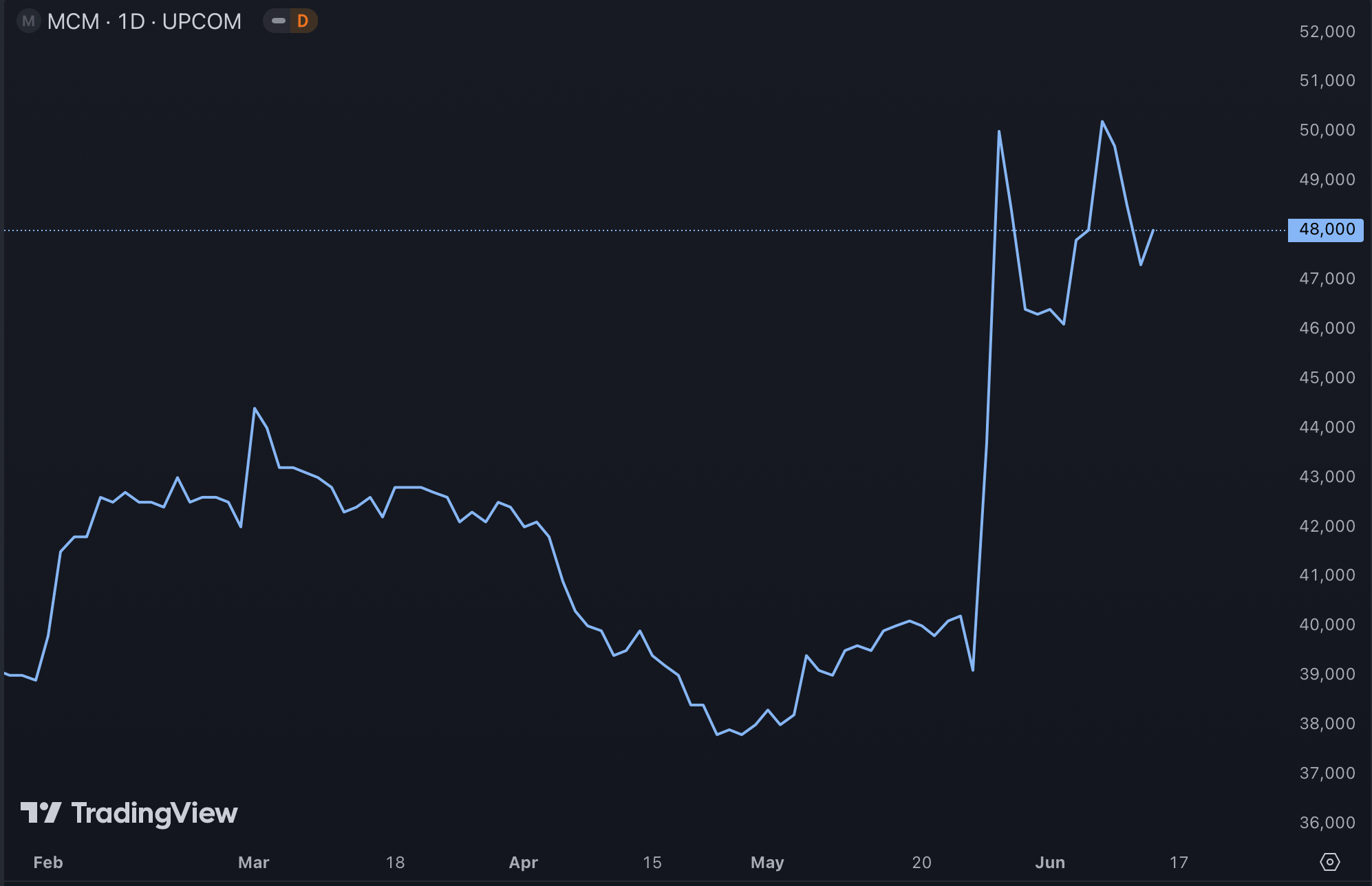Click the 46,000 price axis label
Screen dimensions: 1372x886
1327,328
